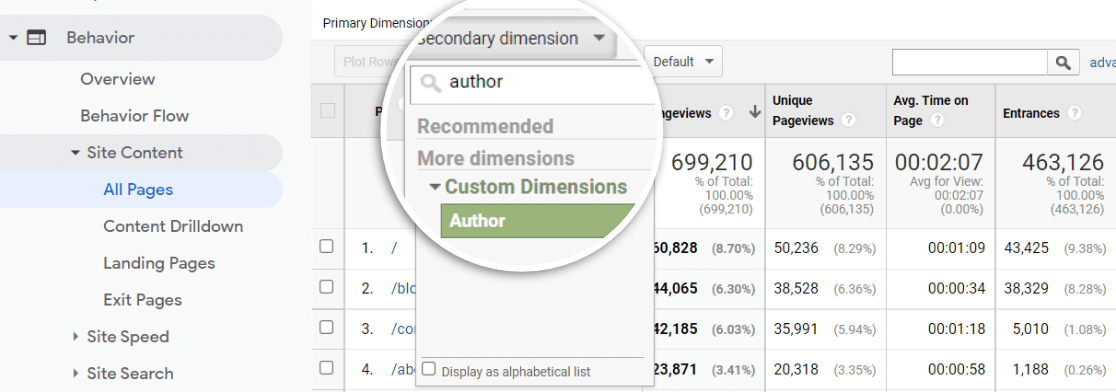Open Content Drilldown report
The image size is (1116, 392).
[x=173, y=227]
